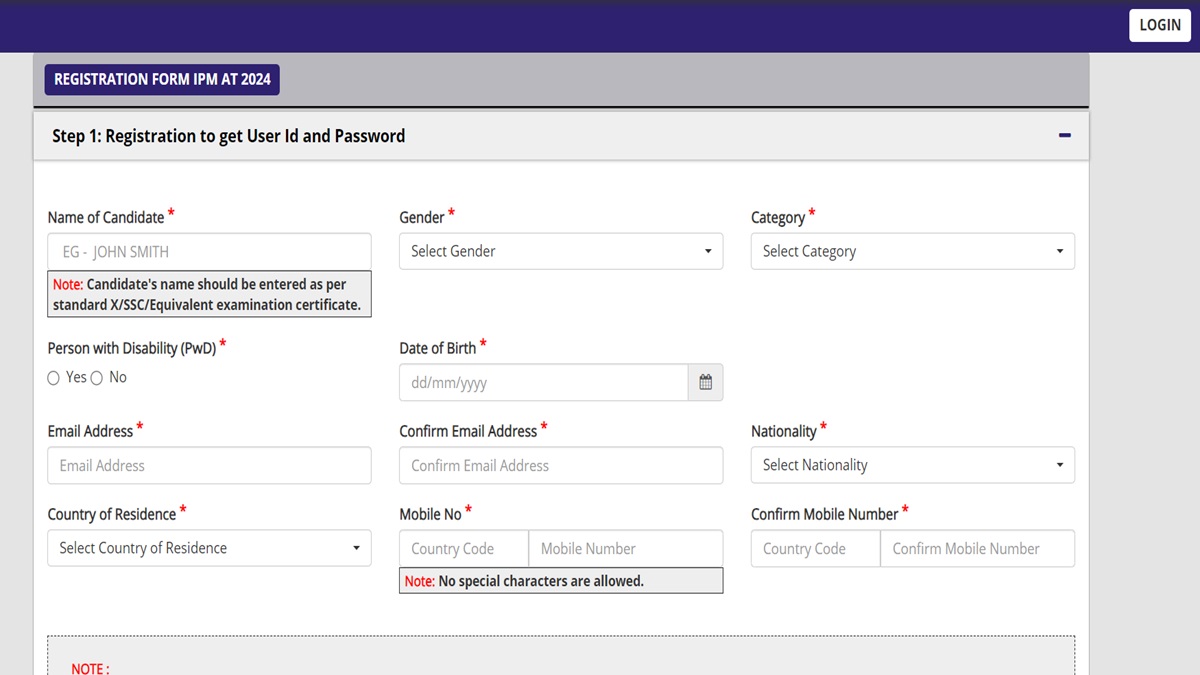
Task: Open the Select Category dropdown
Action: point(913,251)
